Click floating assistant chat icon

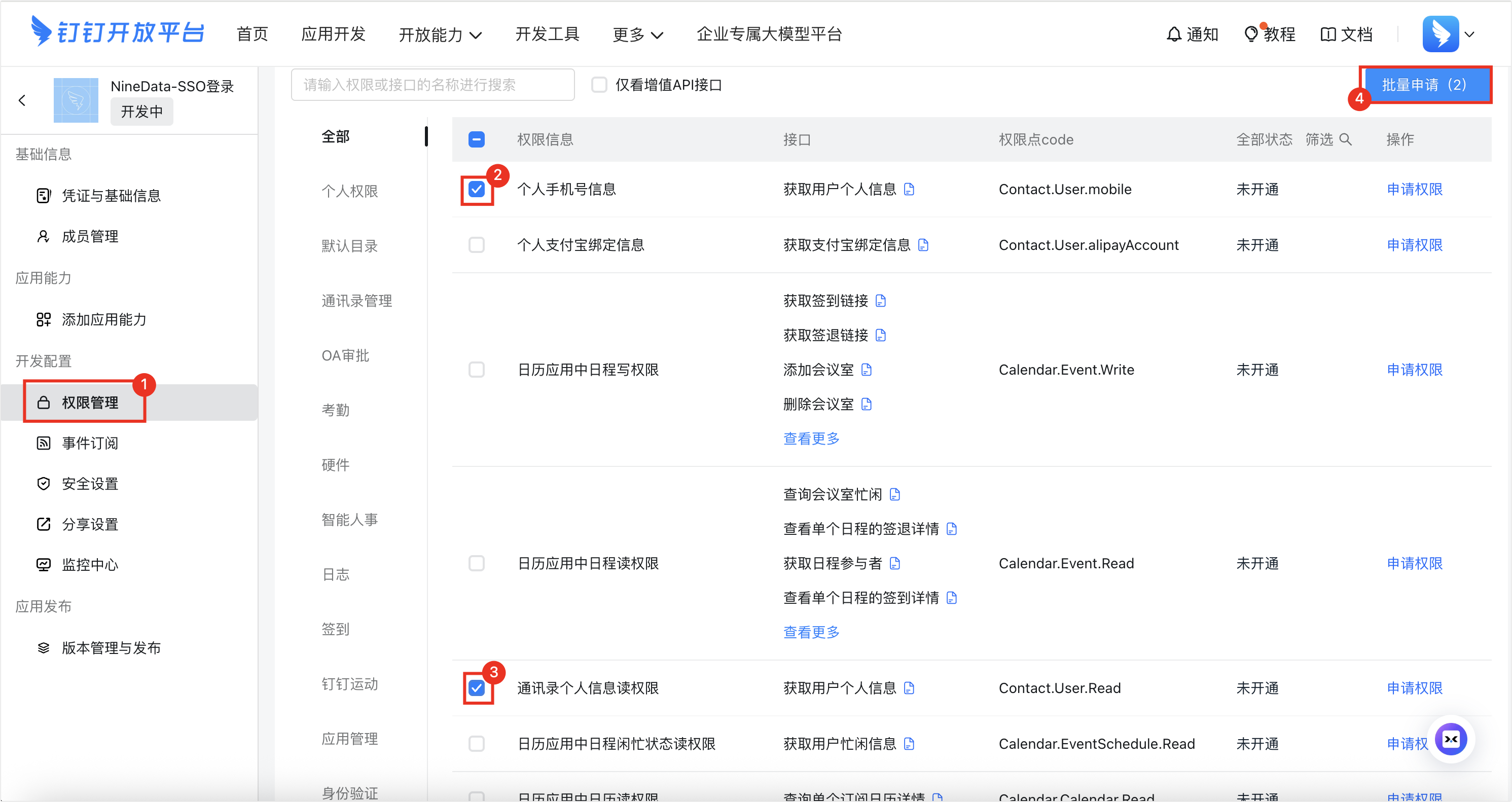(1450, 739)
